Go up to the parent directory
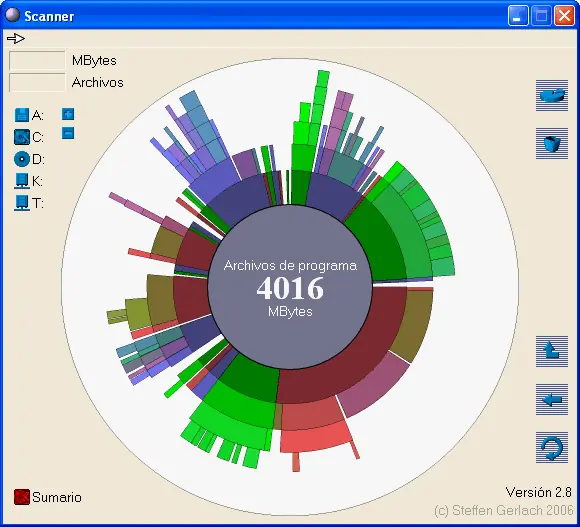 pos(552,351)
